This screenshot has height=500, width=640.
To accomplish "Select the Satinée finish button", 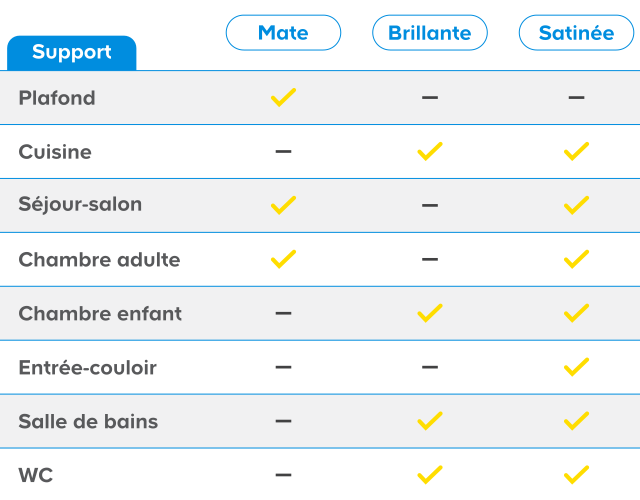I will [x=576, y=33].
